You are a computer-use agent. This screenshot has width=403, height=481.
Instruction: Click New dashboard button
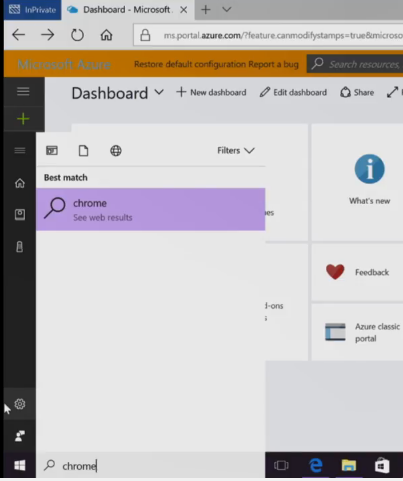(211, 92)
